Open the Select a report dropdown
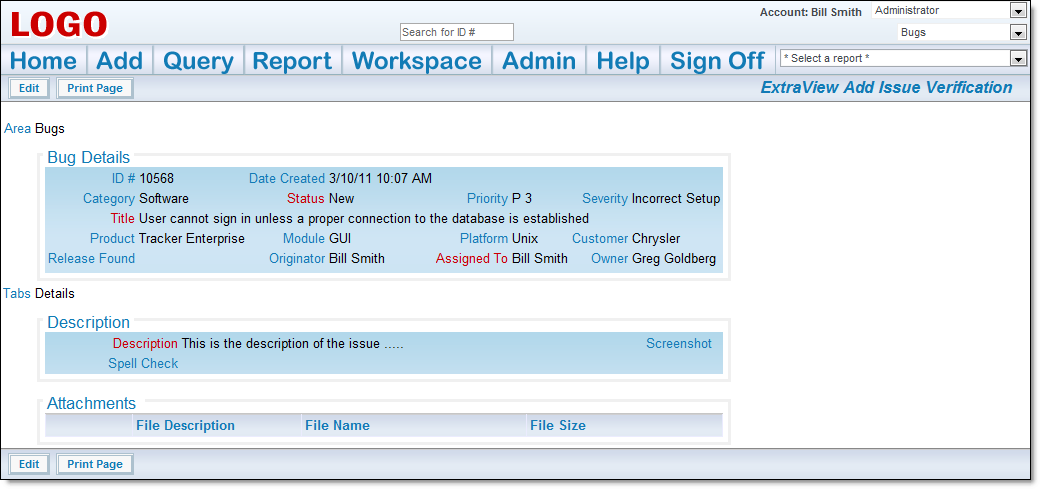1040x489 pixels. (903, 58)
